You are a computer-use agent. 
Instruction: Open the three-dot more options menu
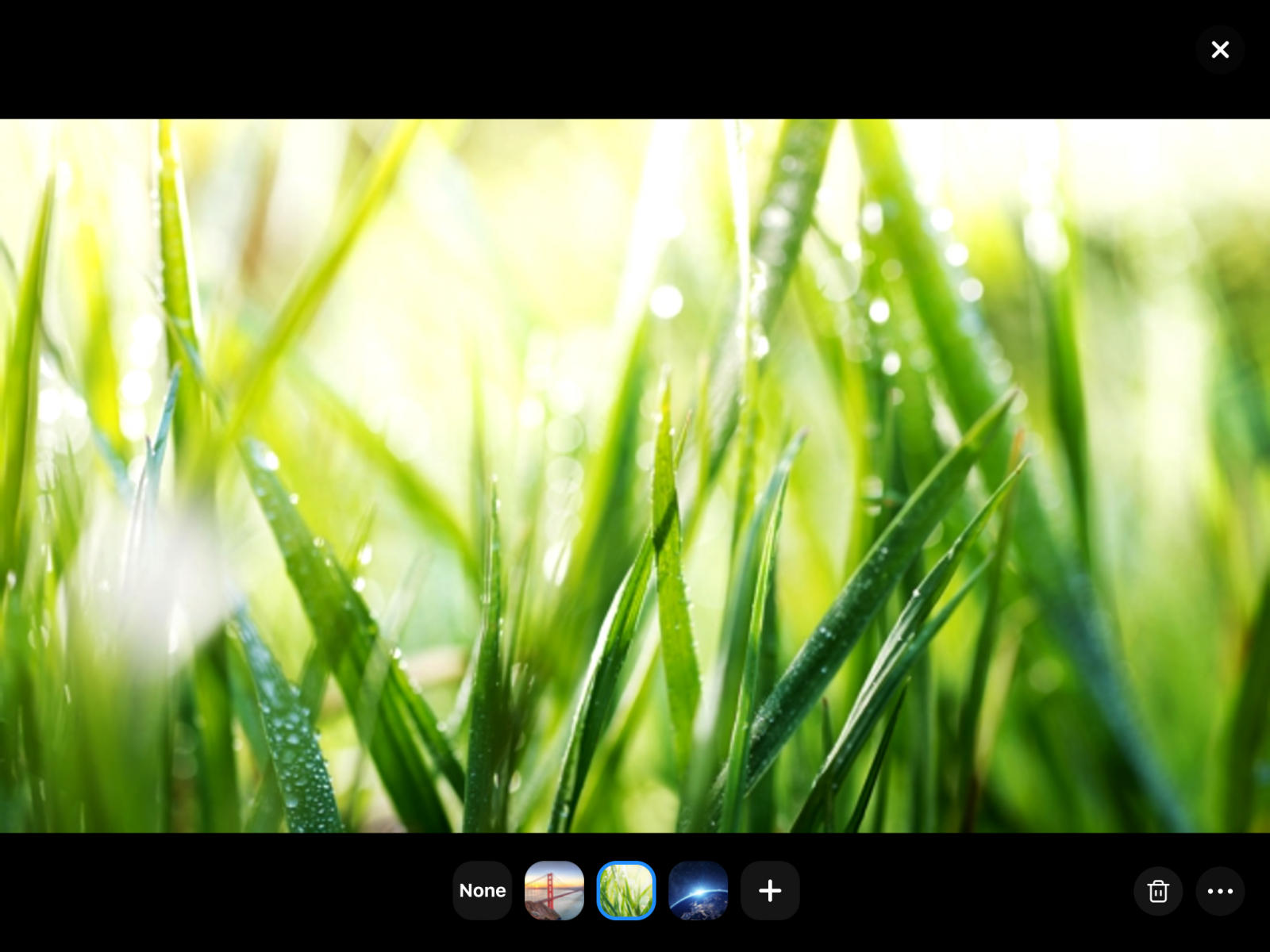1219,891
